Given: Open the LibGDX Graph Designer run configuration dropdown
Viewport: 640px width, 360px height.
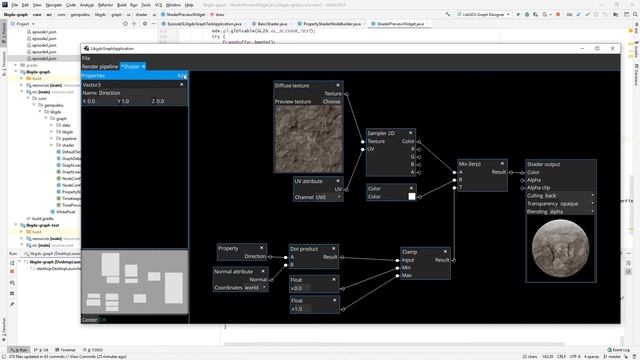Looking at the screenshot, I should [x=484, y=14].
